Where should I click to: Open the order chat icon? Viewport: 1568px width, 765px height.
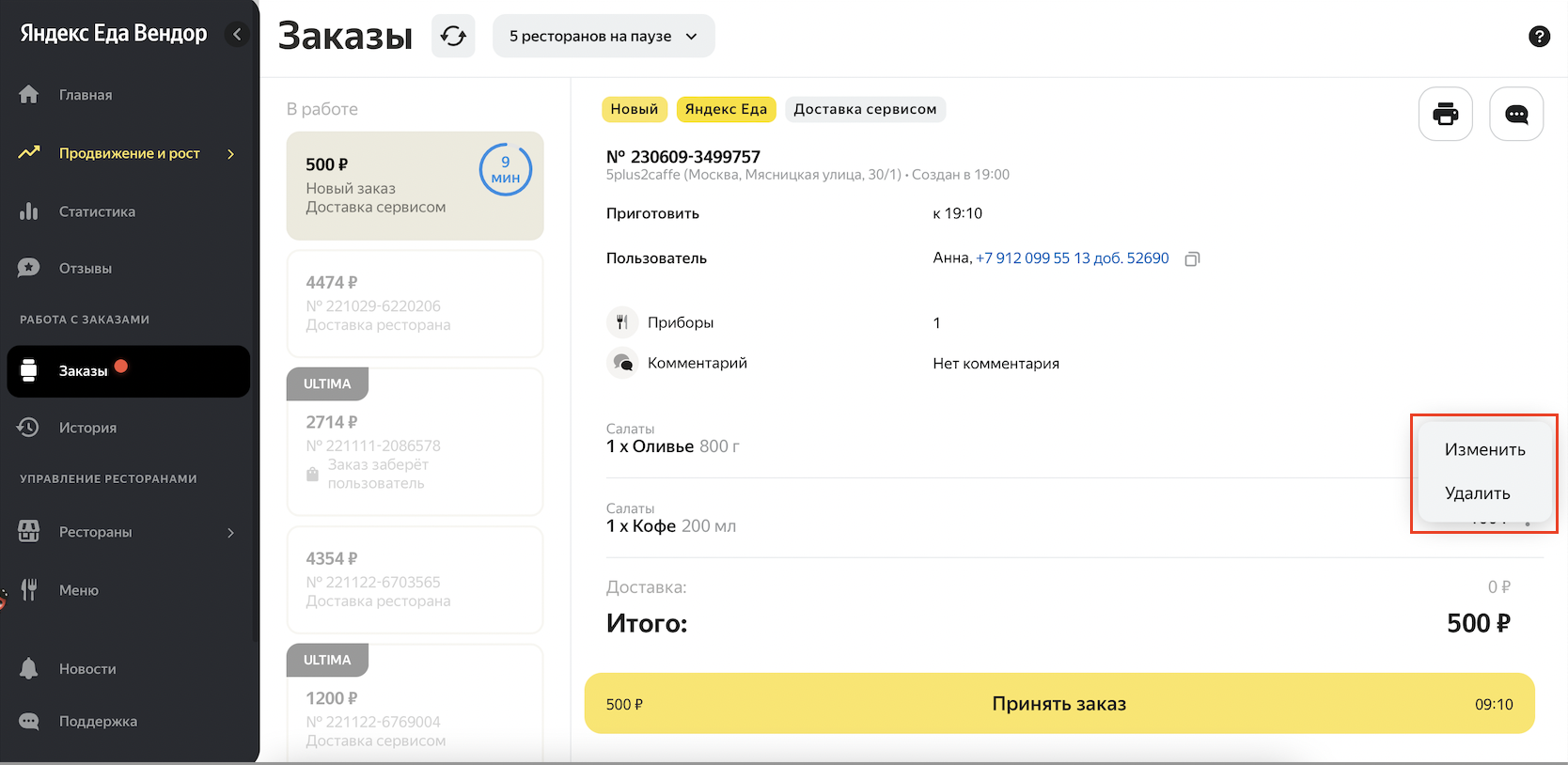[1516, 114]
